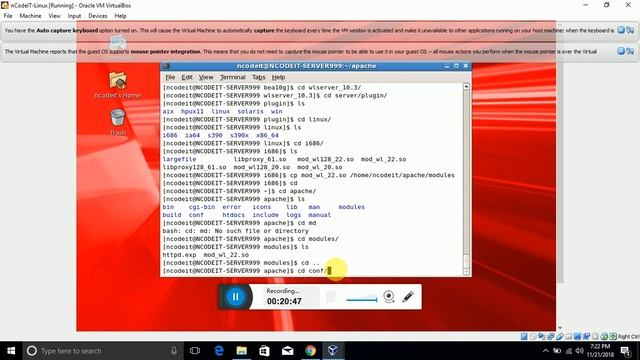The width and height of the screenshot is (640, 360).
Task: Suppress future Auto capture keyboard messages
Action: click(630, 30)
